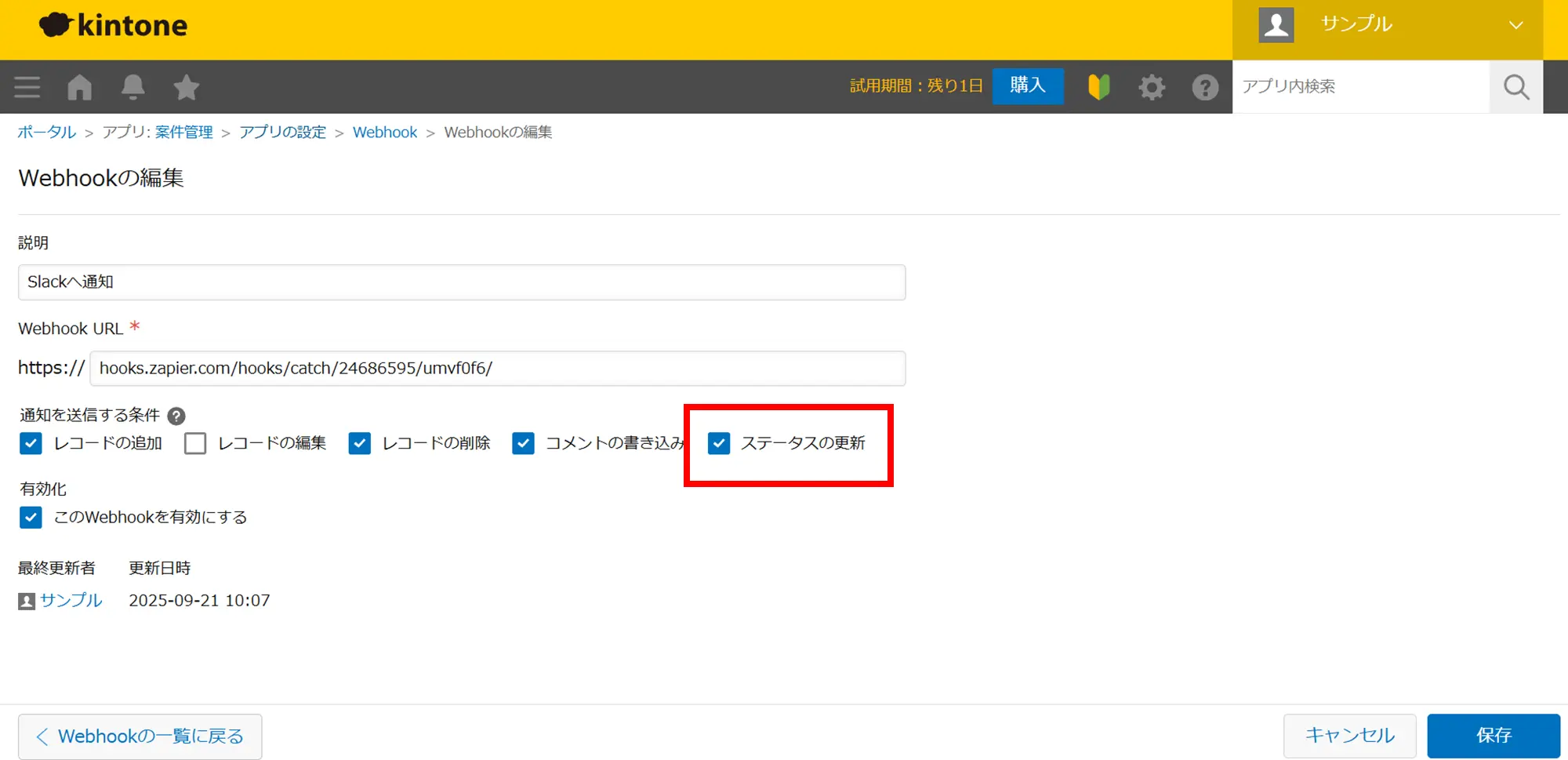Go to the home portal icon
The width and height of the screenshot is (1568, 760).
(79, 87)
